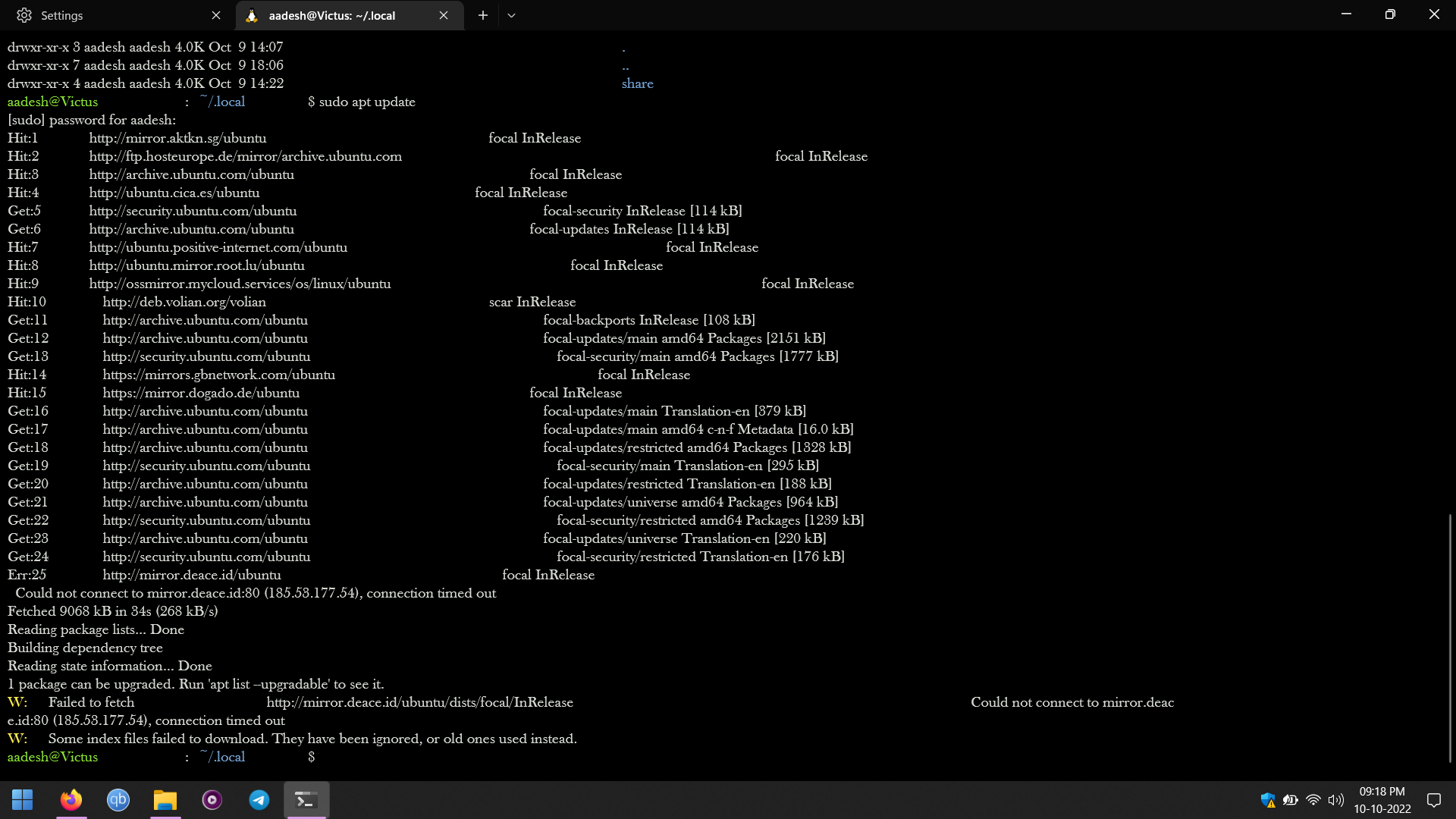This screenshot has width=1456, height=819.
Task: Focus the Windows Terminal taskbar icon
Action: (x=306, y=800)
